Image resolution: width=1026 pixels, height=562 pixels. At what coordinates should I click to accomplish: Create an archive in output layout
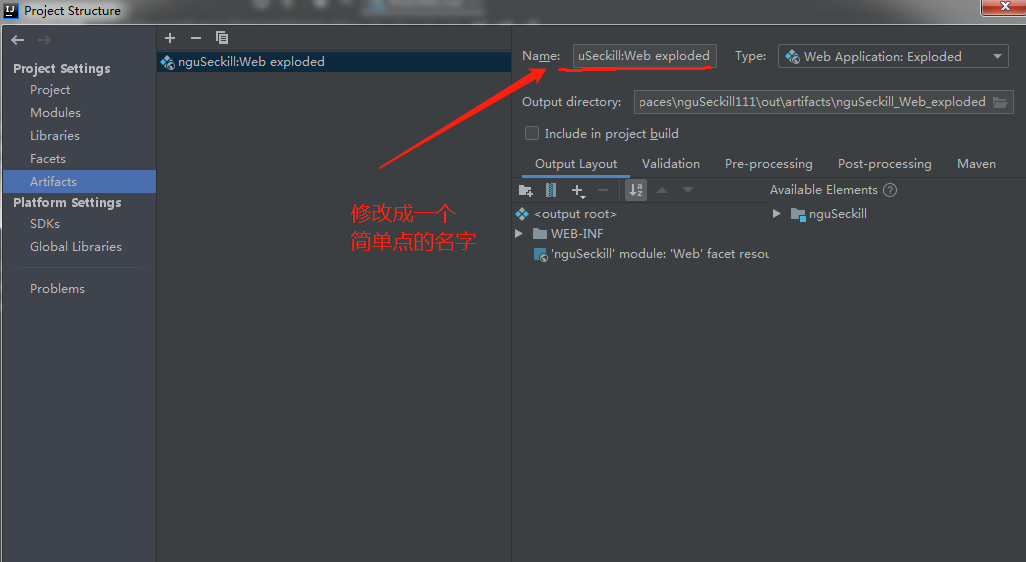551,190
